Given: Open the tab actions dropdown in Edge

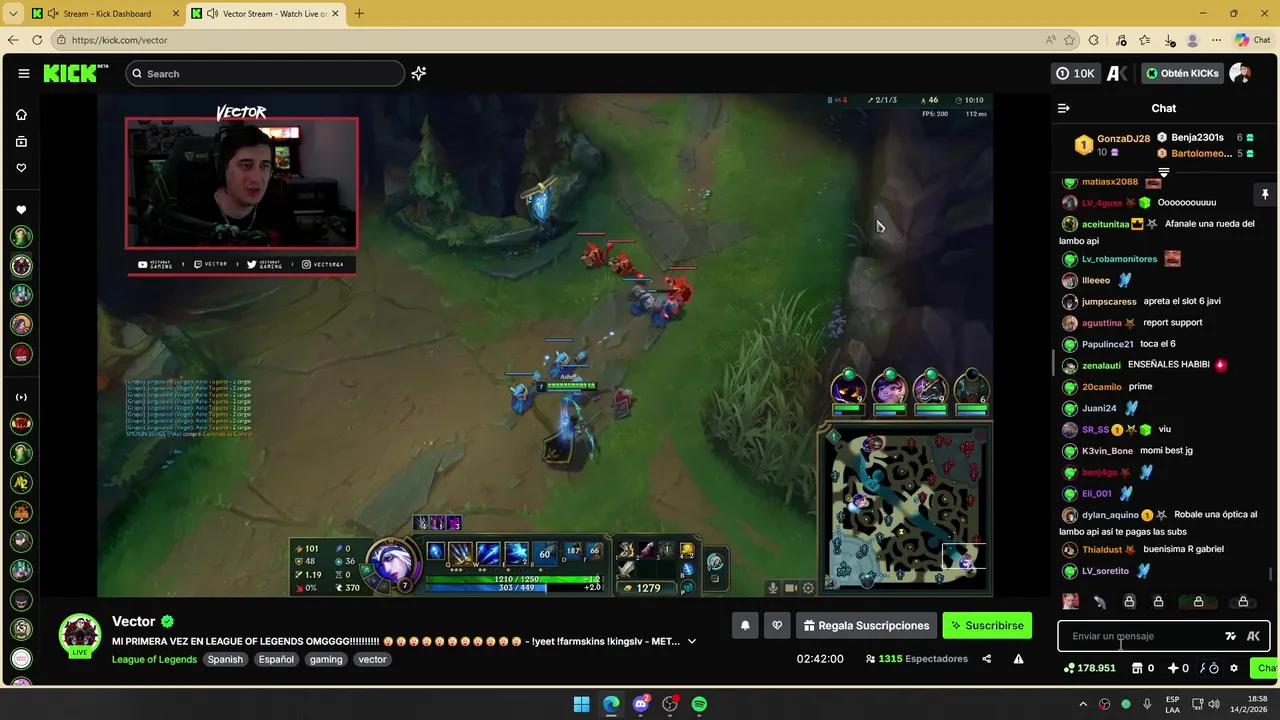Looking at the screenshot, I should coord(12,14).
